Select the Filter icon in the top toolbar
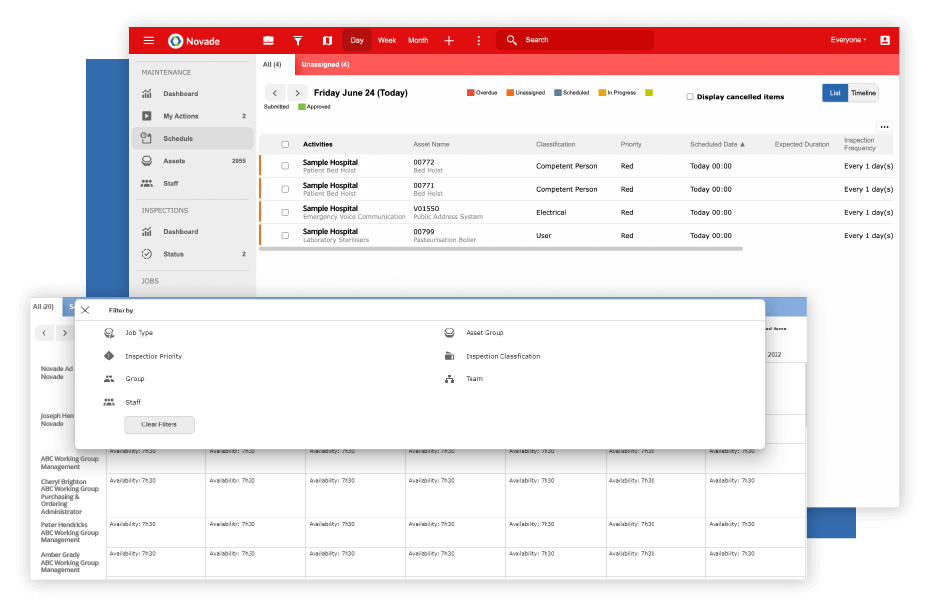 297,40
